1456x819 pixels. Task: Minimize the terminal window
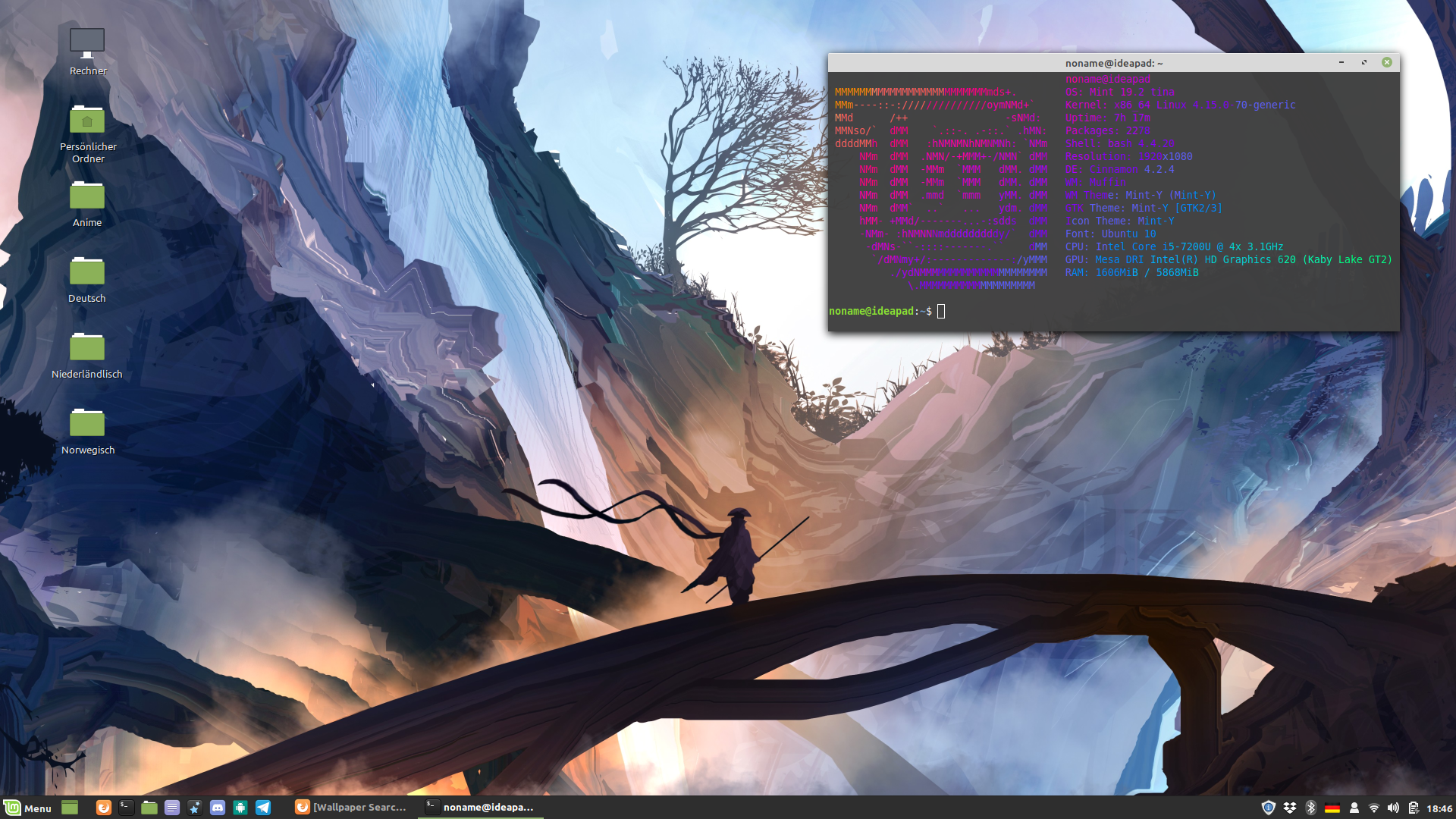click(x=1341, y=62)
